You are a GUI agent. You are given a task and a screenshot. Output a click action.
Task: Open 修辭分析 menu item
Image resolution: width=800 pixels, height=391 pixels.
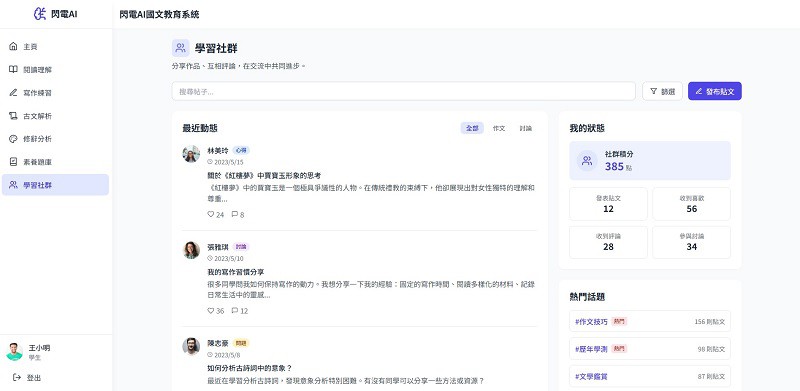[x=55, y=139]
